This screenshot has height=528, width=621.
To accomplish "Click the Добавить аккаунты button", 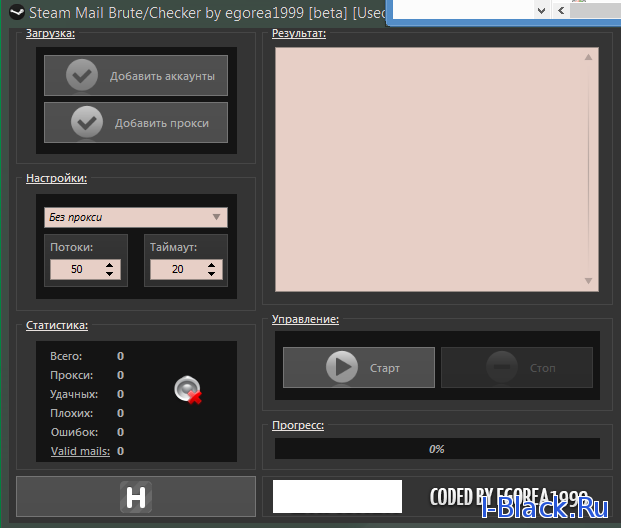I will point(136,75).
